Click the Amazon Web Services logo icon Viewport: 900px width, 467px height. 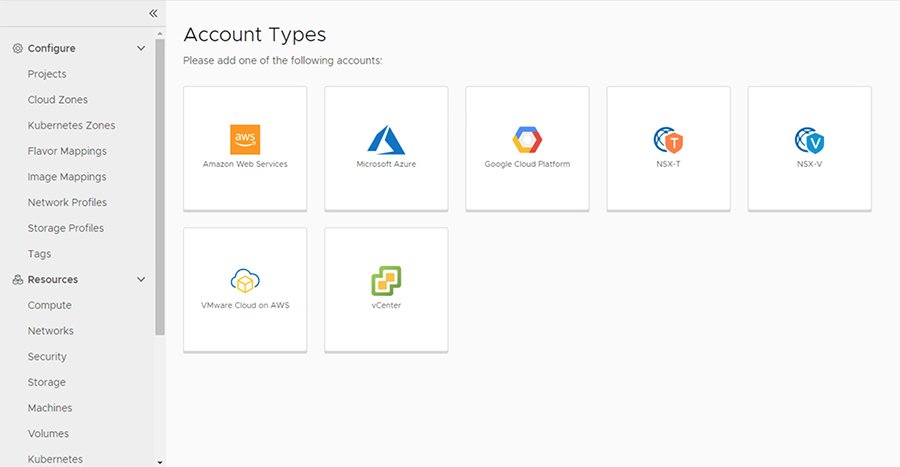pyautogui.click(x=245, y=140)
